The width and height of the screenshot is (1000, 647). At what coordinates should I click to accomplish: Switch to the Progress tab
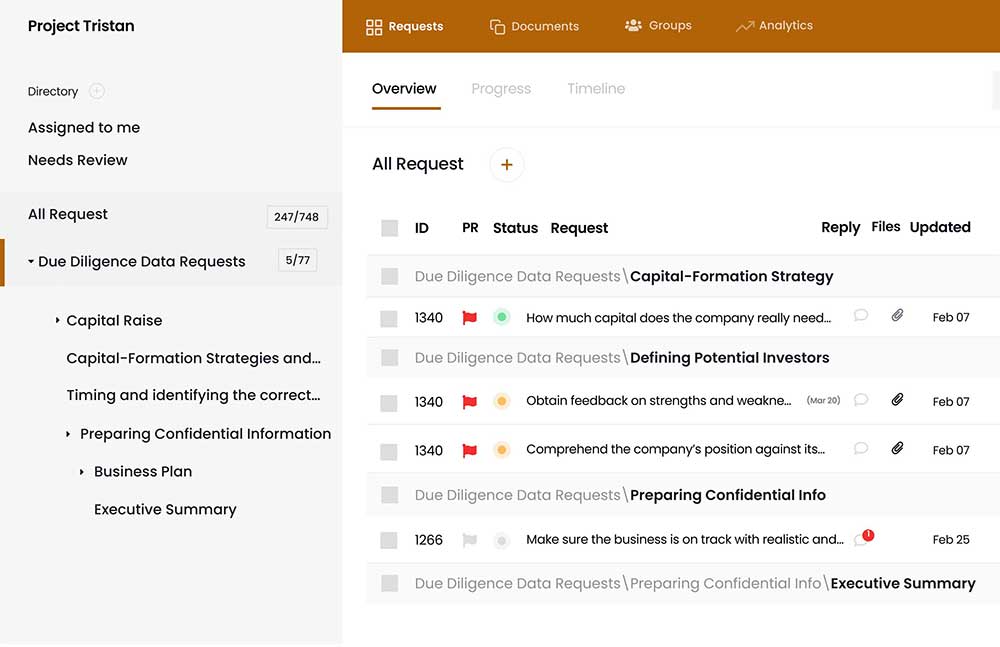[501, 89]
